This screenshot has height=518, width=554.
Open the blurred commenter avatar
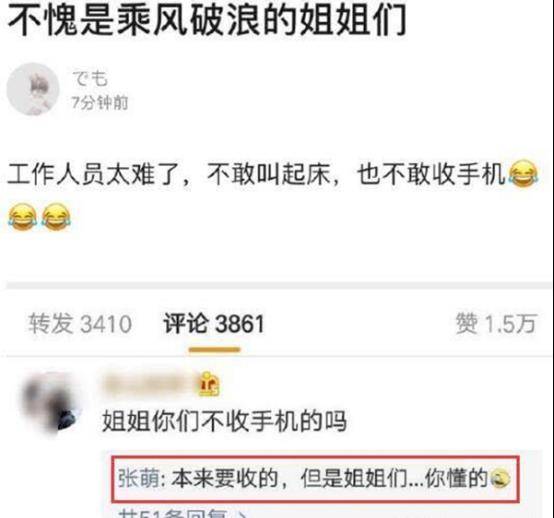click(x=49, y=404)
